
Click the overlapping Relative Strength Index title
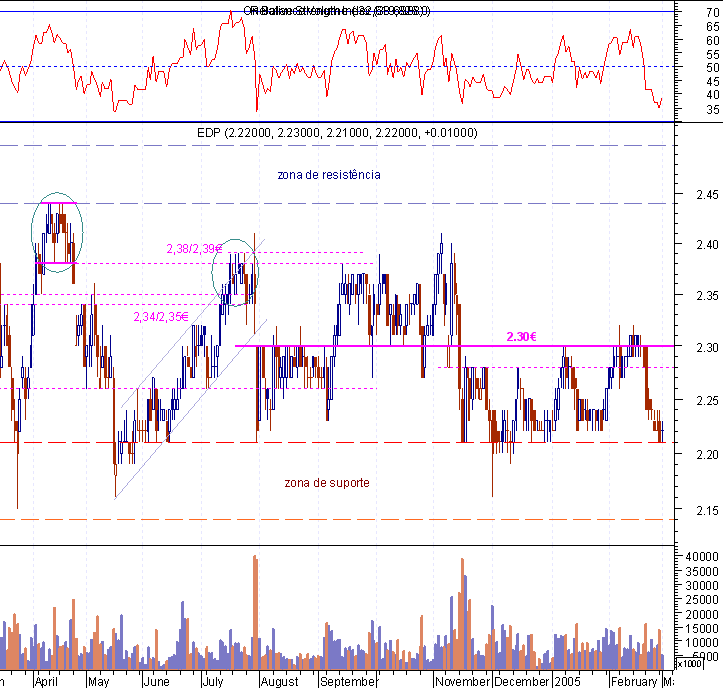[337, 11]
